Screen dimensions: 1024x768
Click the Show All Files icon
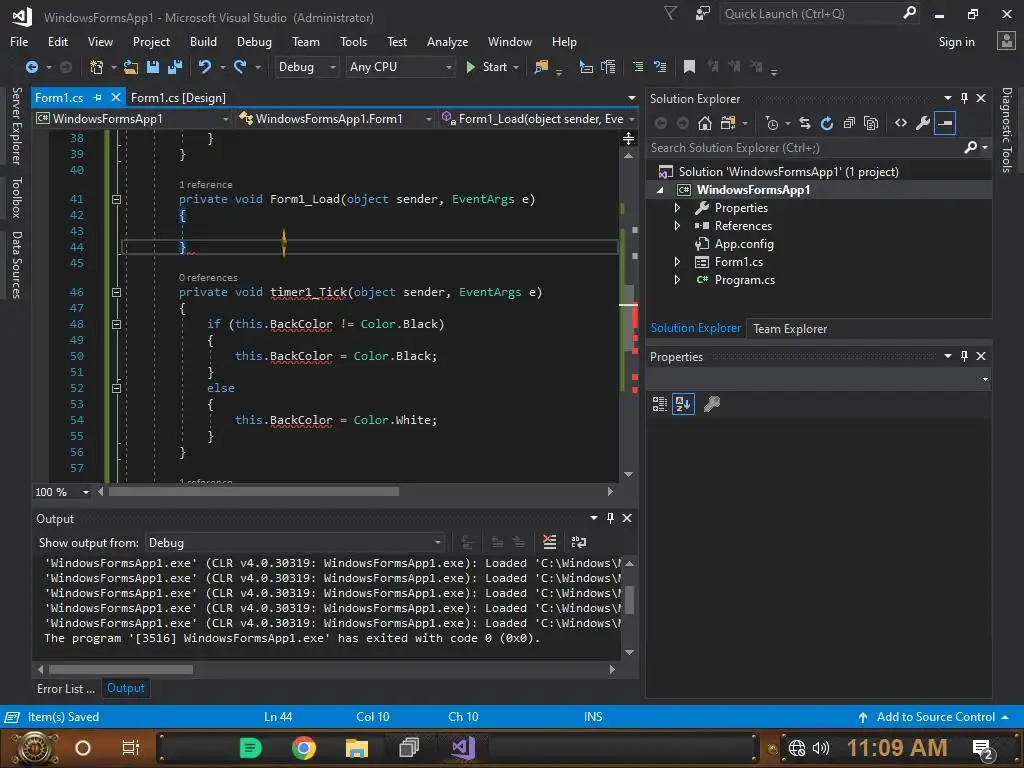point(871,123)
